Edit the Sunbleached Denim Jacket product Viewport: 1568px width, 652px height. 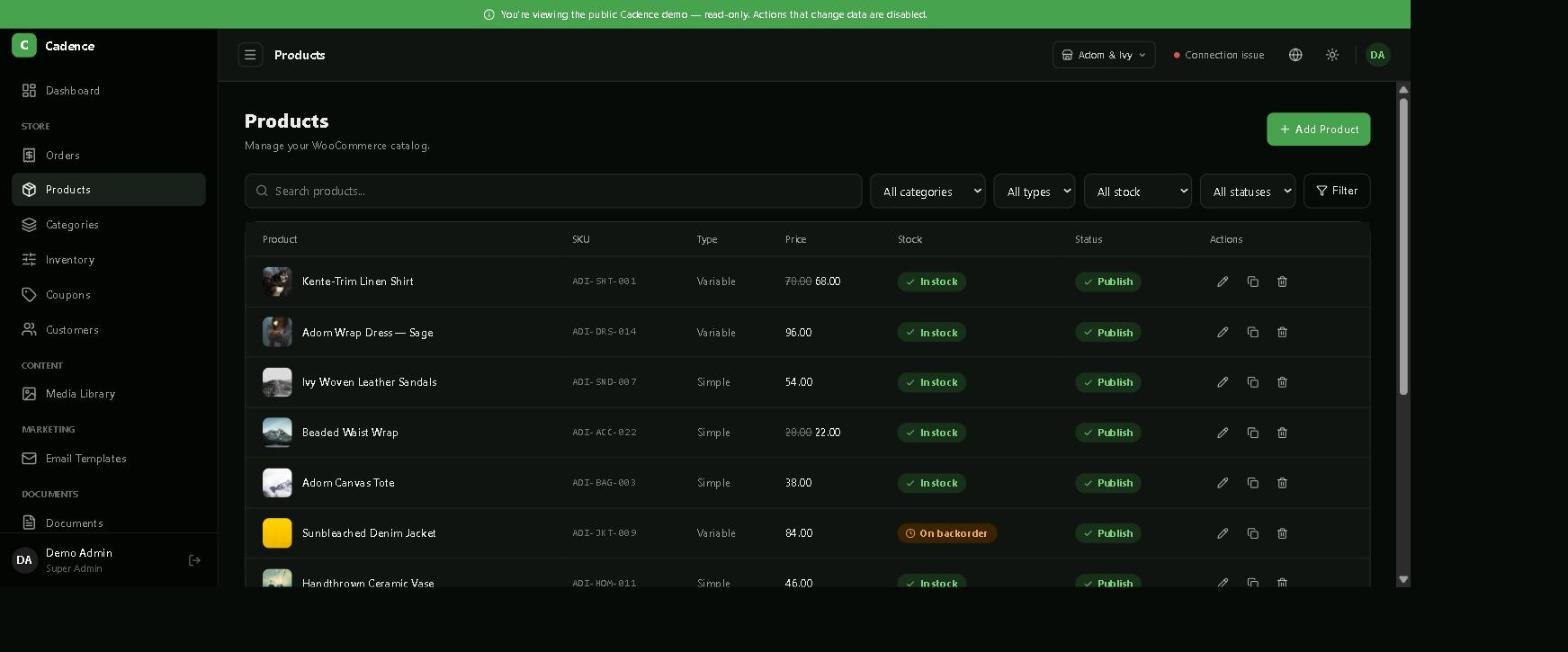click(x=1222, y=533)
